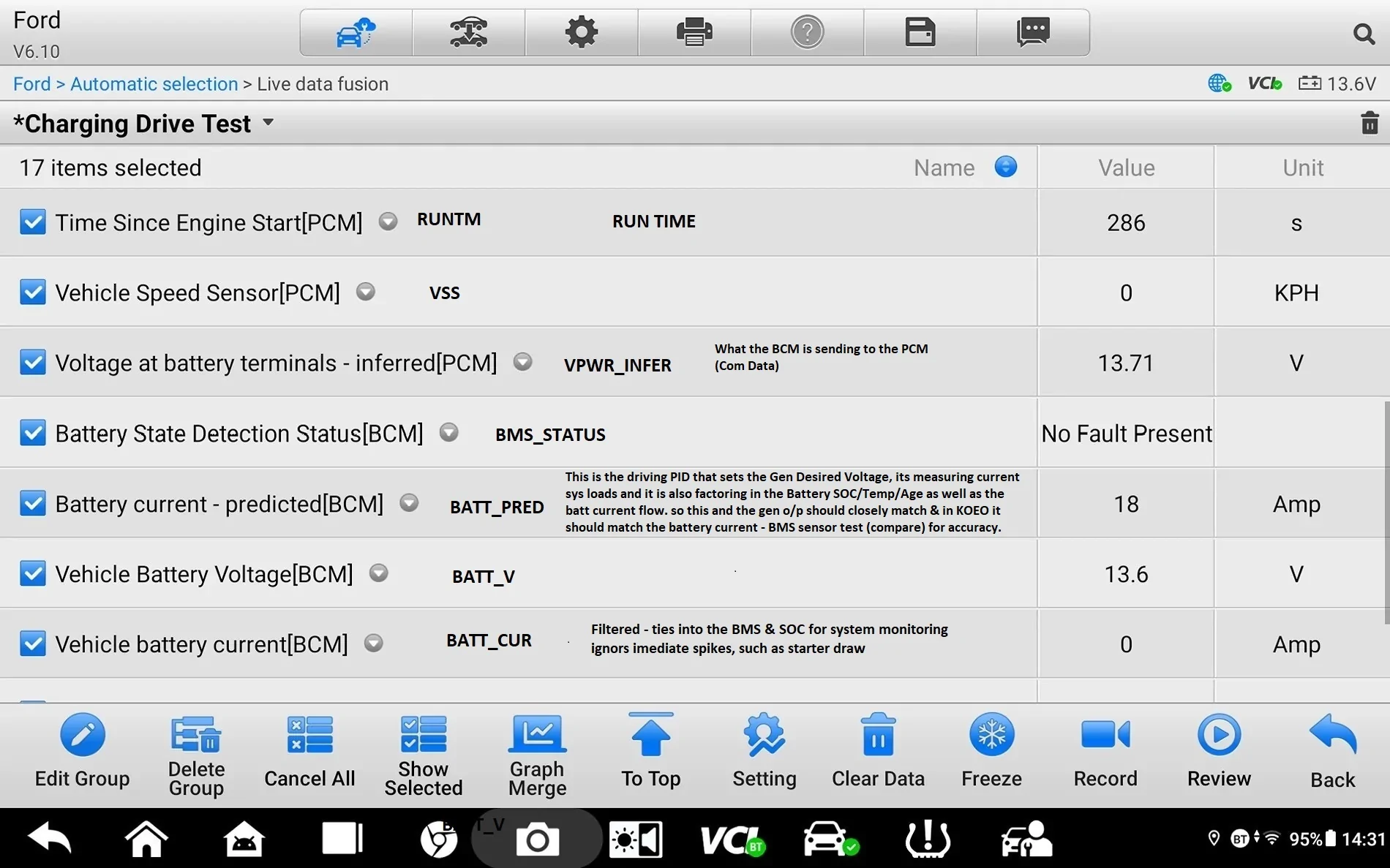Go back using blue Back arrow
The image size is (1390, 868).
point(1333,734)
